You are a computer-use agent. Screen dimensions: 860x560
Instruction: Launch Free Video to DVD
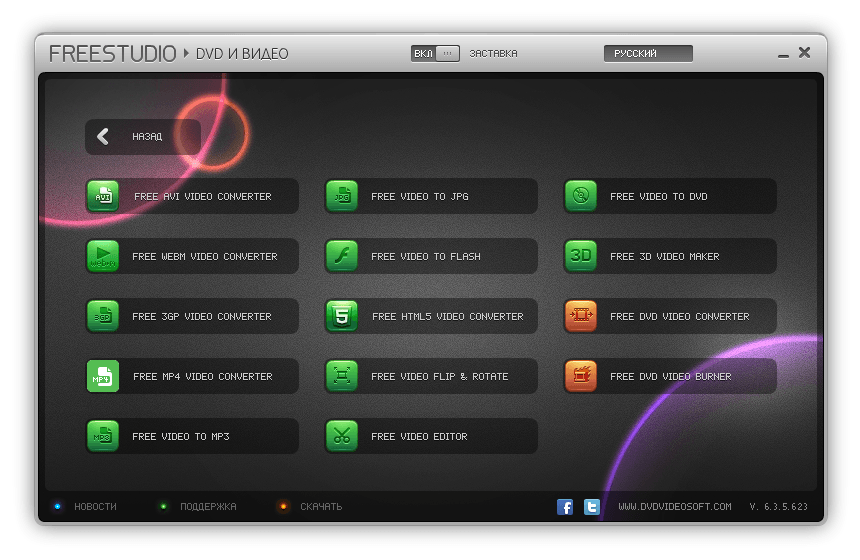tap(671, 196)
